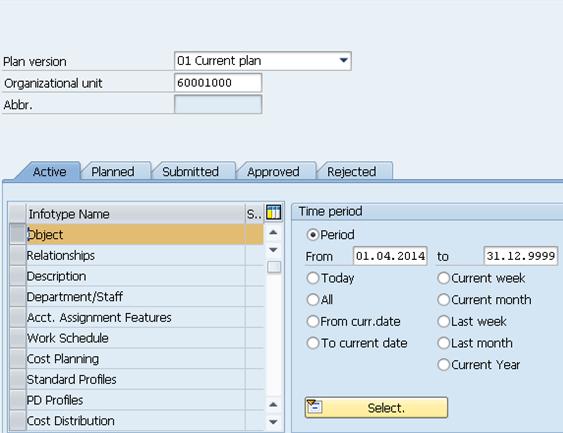Open the Rejected tab
Screen dimensions: 563x433
[x=352, y=171]
